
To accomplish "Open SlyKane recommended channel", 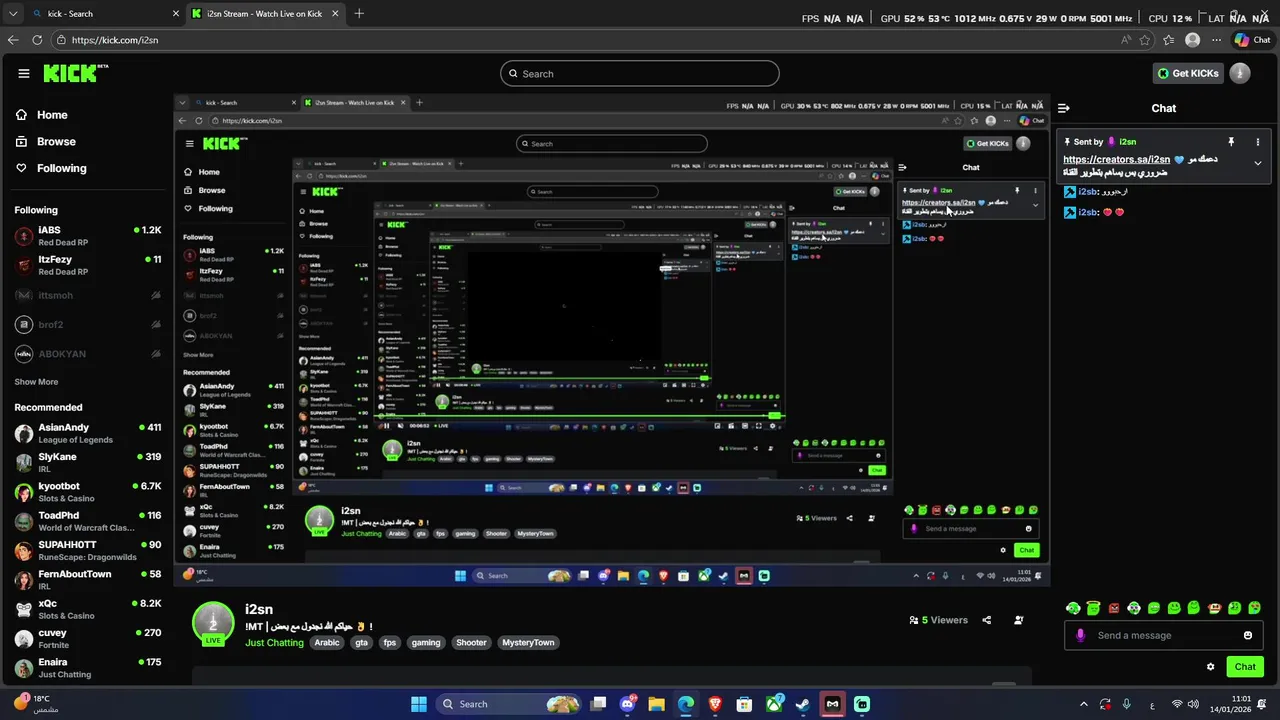I will pos(88,462).
